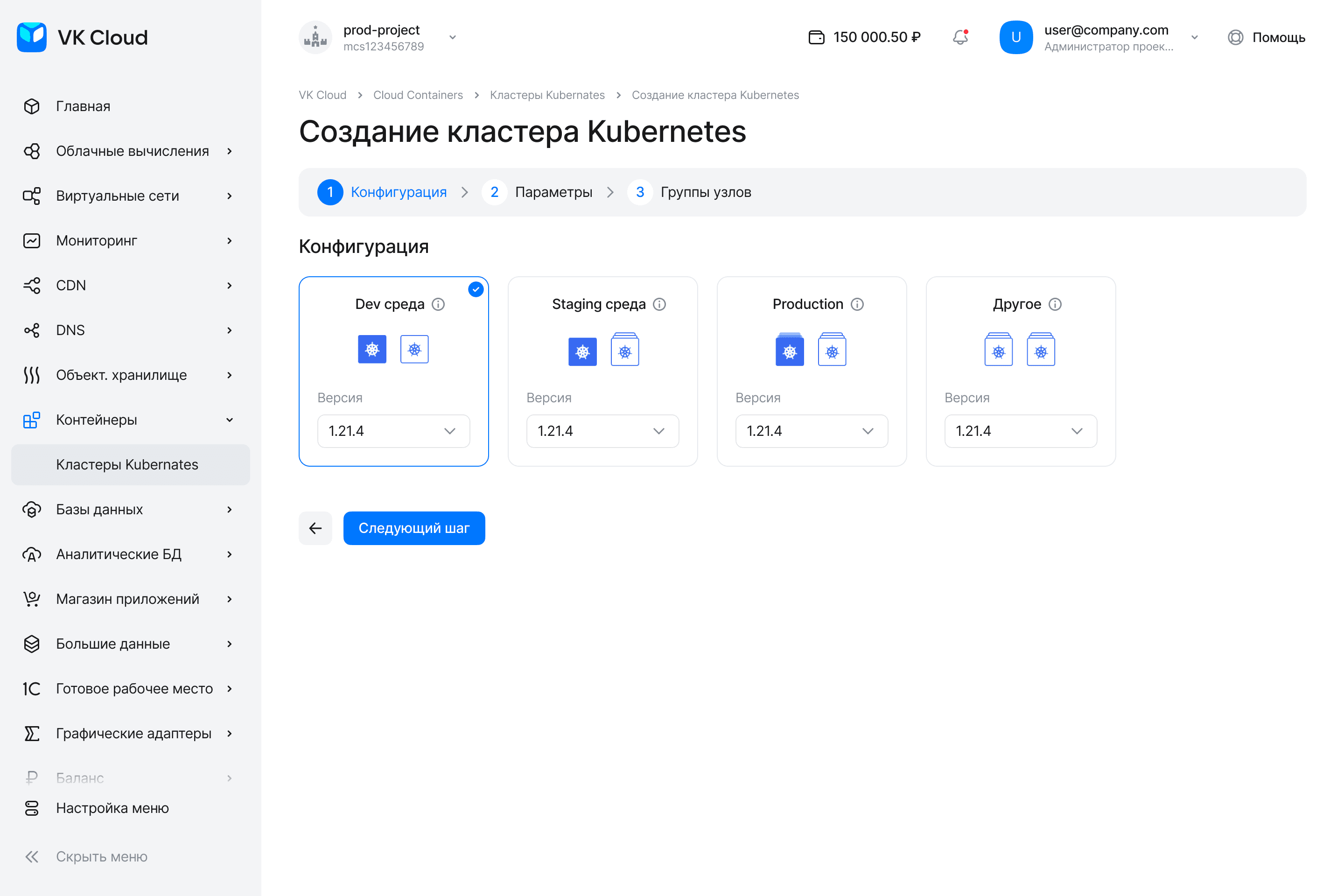Show info for Production configuration
This screenshot has width=1344, height=896.
click(857, 304)
